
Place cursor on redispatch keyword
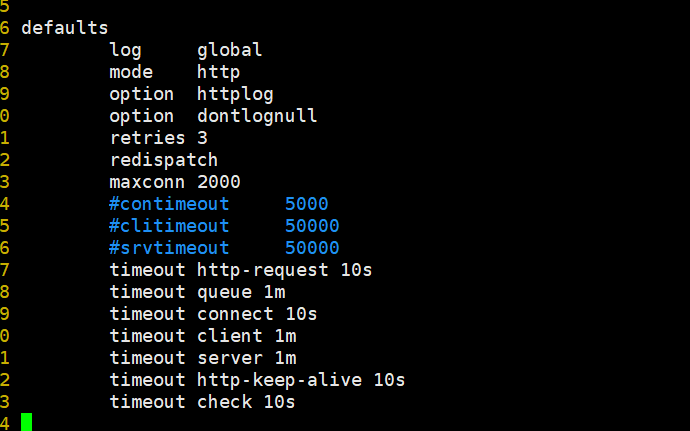pos(164,160)
